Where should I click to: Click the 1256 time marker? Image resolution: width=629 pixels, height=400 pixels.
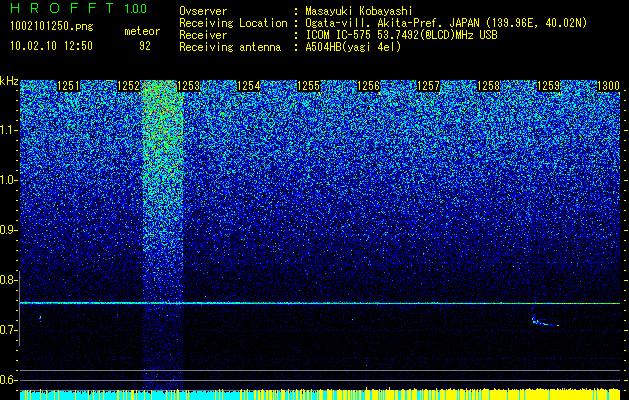[369, 86]
